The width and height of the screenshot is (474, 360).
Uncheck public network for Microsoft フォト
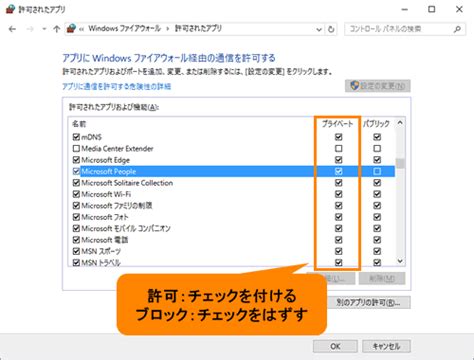click(377, 217)
